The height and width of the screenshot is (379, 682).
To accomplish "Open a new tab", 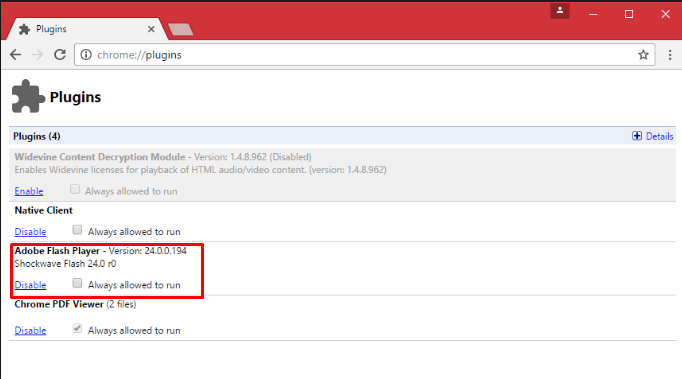I will click(x=181, y=30).
